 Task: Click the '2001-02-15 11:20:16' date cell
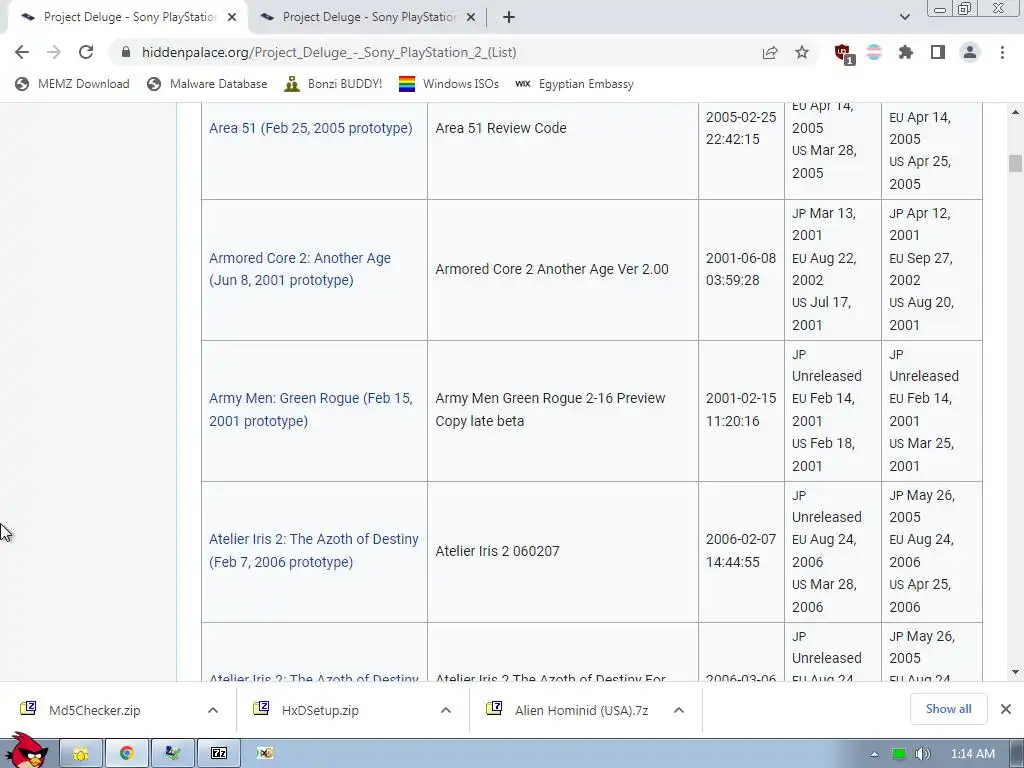point(741,409)
